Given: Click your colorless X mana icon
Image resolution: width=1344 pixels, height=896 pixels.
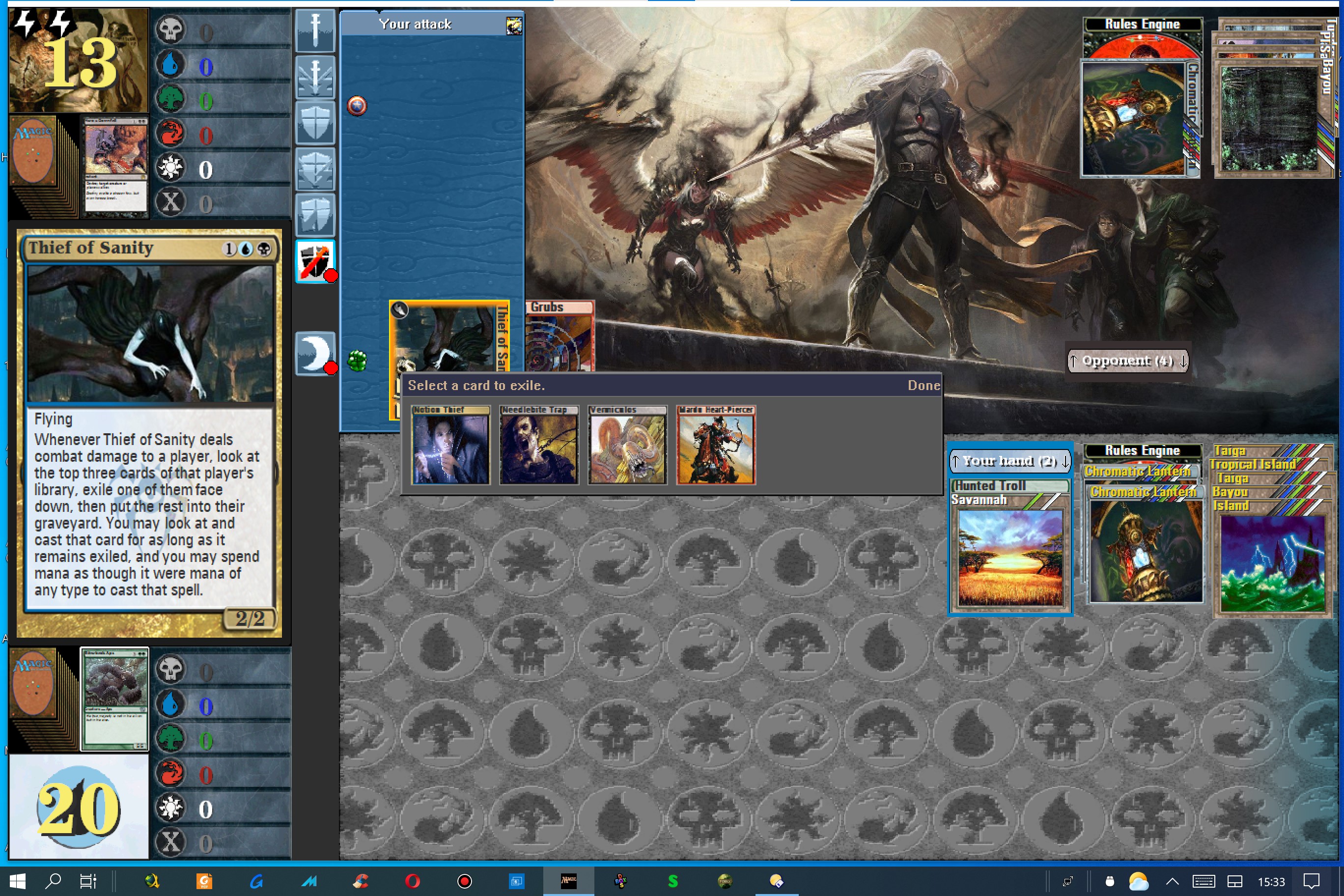Looking at the screenshot, I should [170, 841].
